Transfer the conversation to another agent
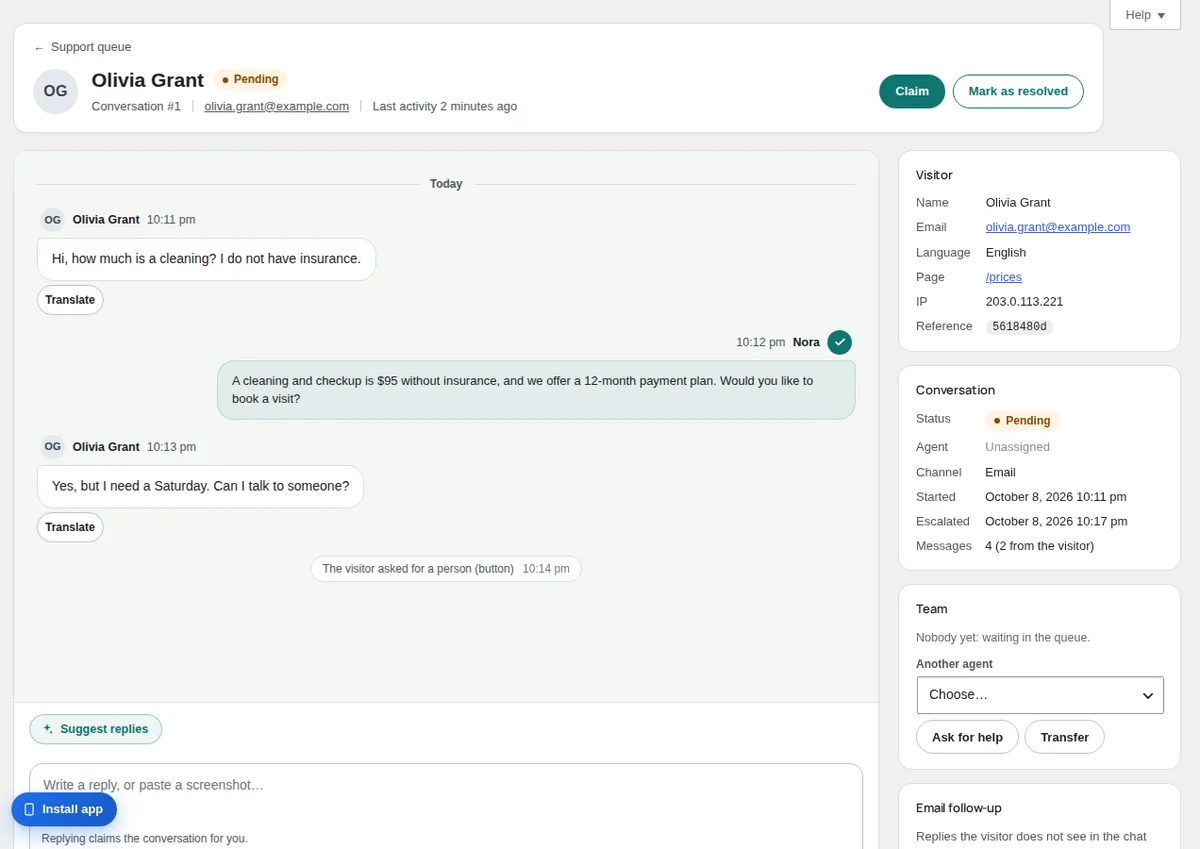 (1064, 737)
